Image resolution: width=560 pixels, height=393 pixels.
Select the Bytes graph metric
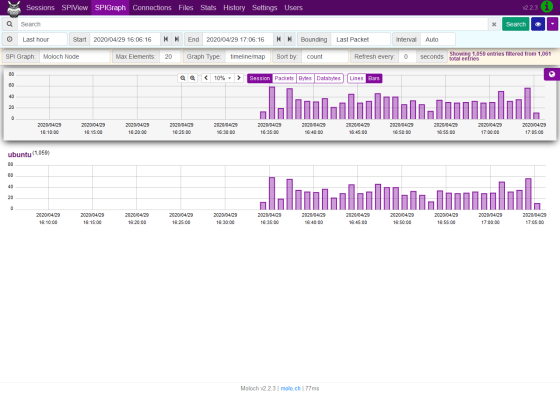[305, 78]
